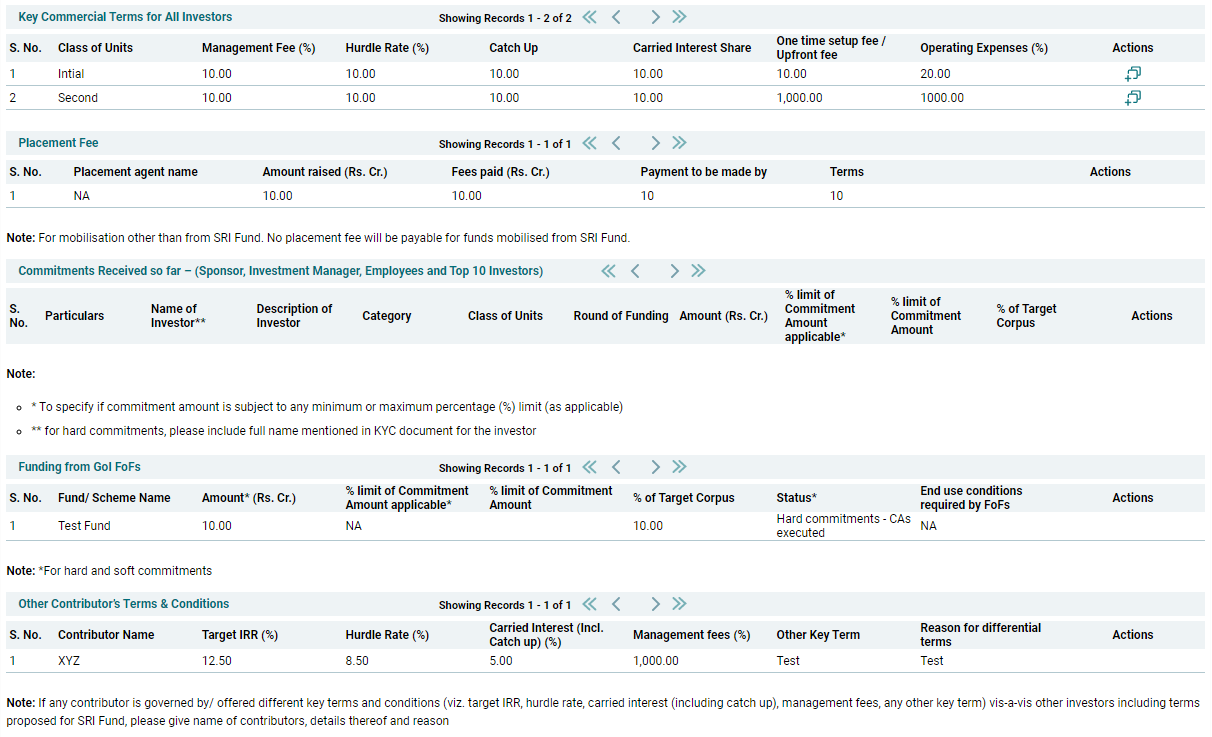
Task: Go to previous page of Funding from GoI FoFs
Action: point(616,467)
